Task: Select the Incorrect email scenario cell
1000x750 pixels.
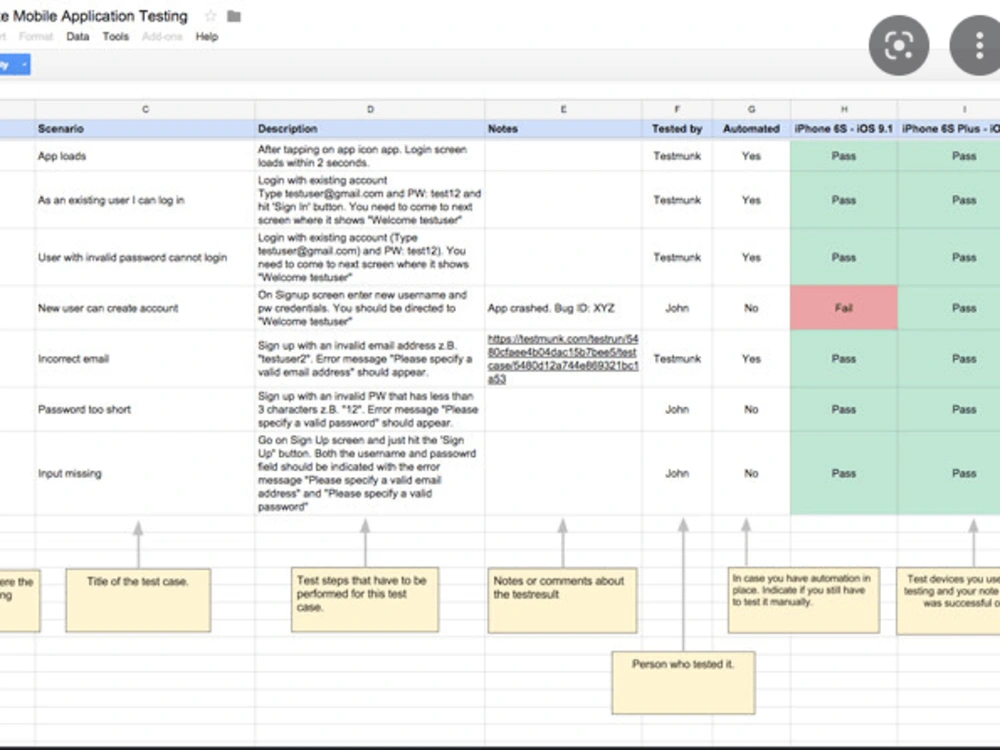Action: click(x=145, y=358)
